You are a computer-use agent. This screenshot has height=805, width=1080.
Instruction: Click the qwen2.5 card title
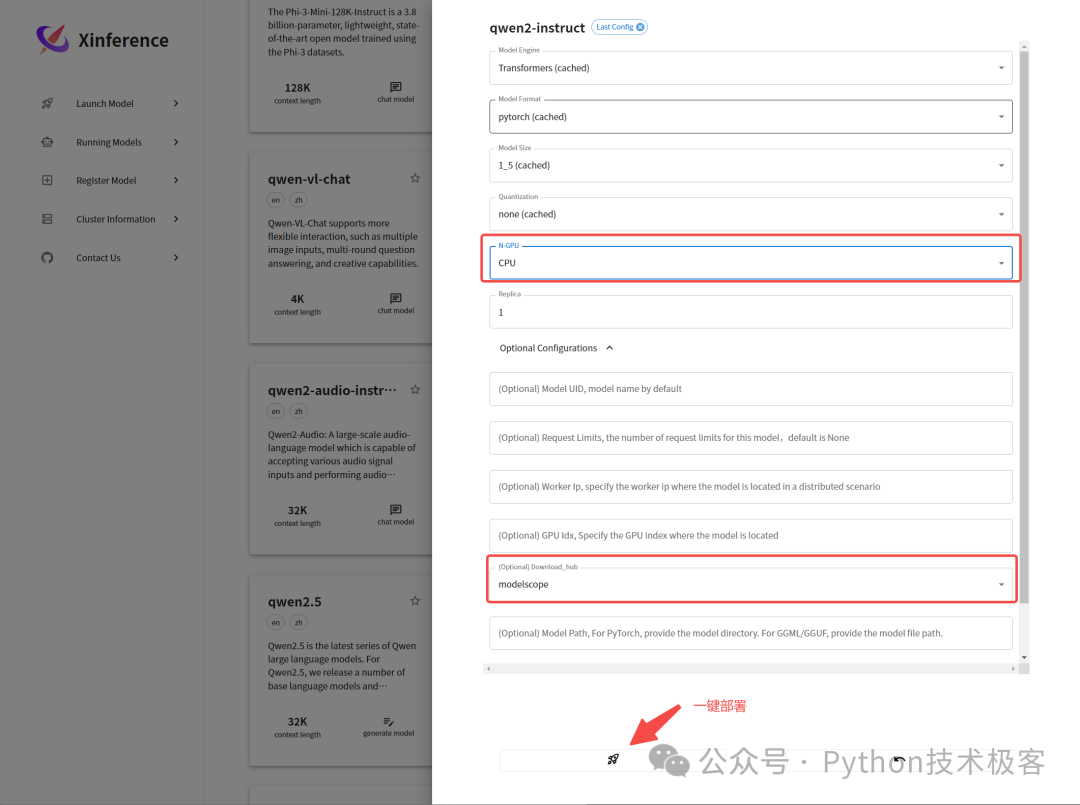tap(295, 602)
